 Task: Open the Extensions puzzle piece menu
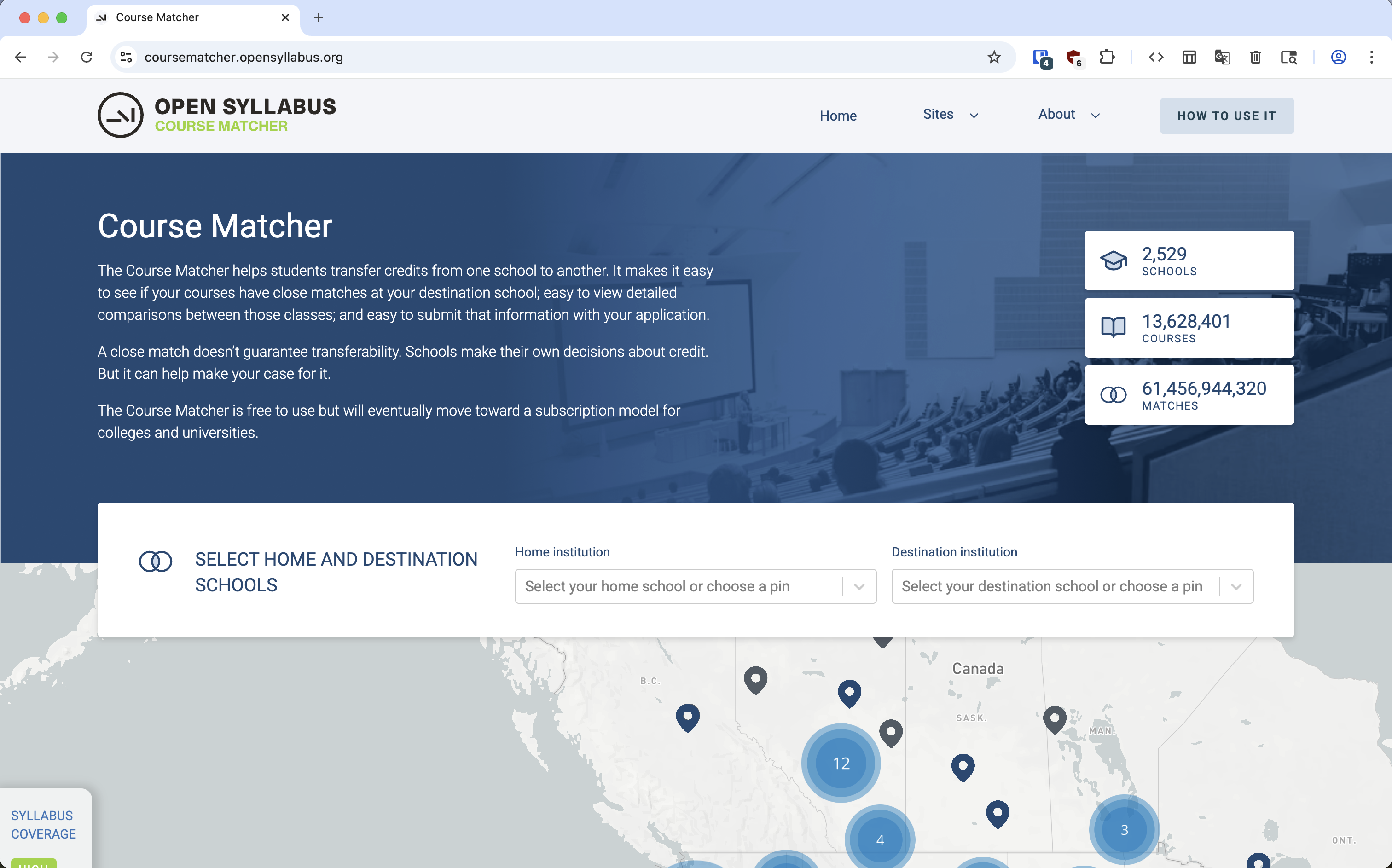(1107, 57)
